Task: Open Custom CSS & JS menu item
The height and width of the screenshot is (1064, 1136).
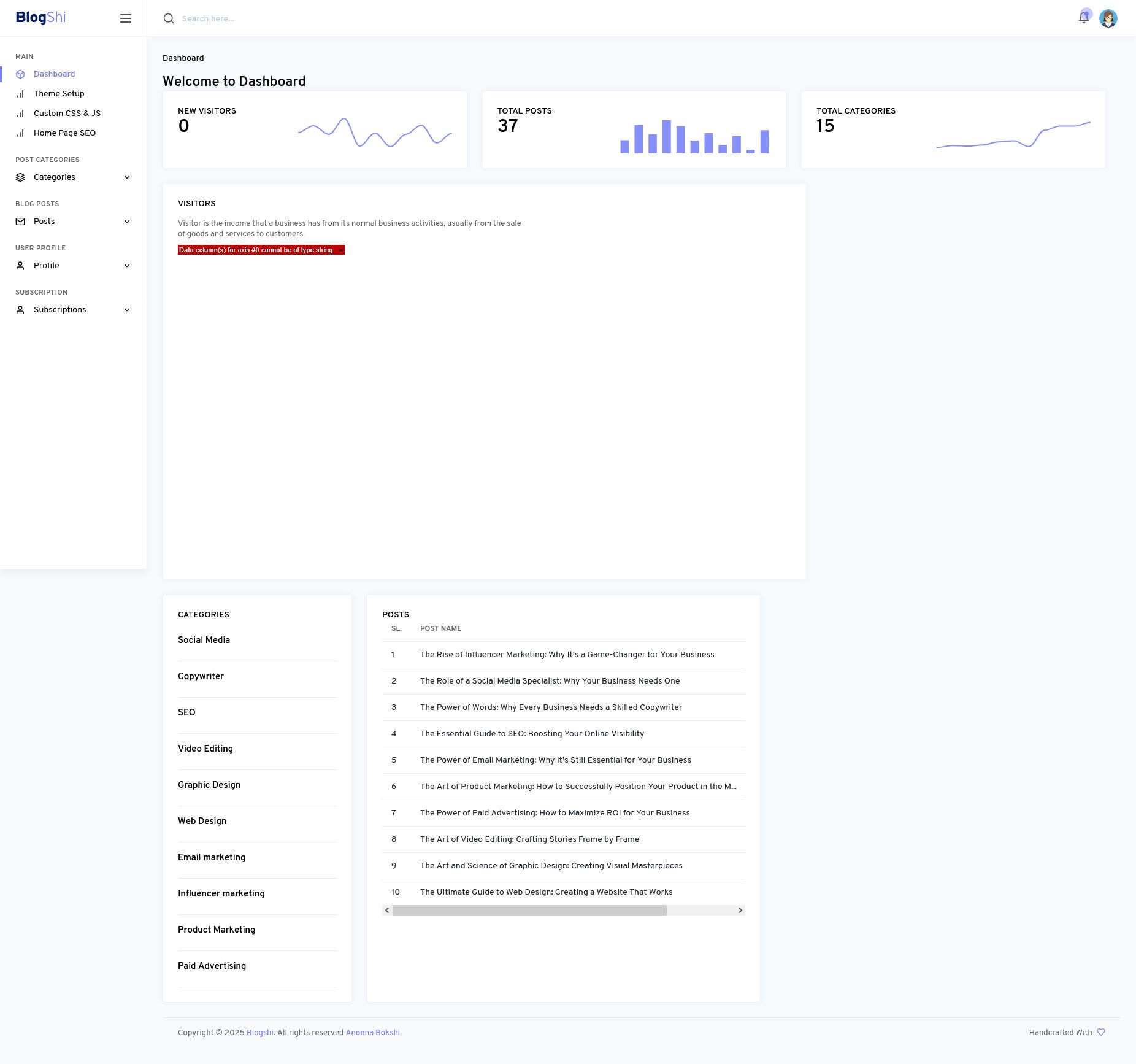Action: [x=67, y=114]
